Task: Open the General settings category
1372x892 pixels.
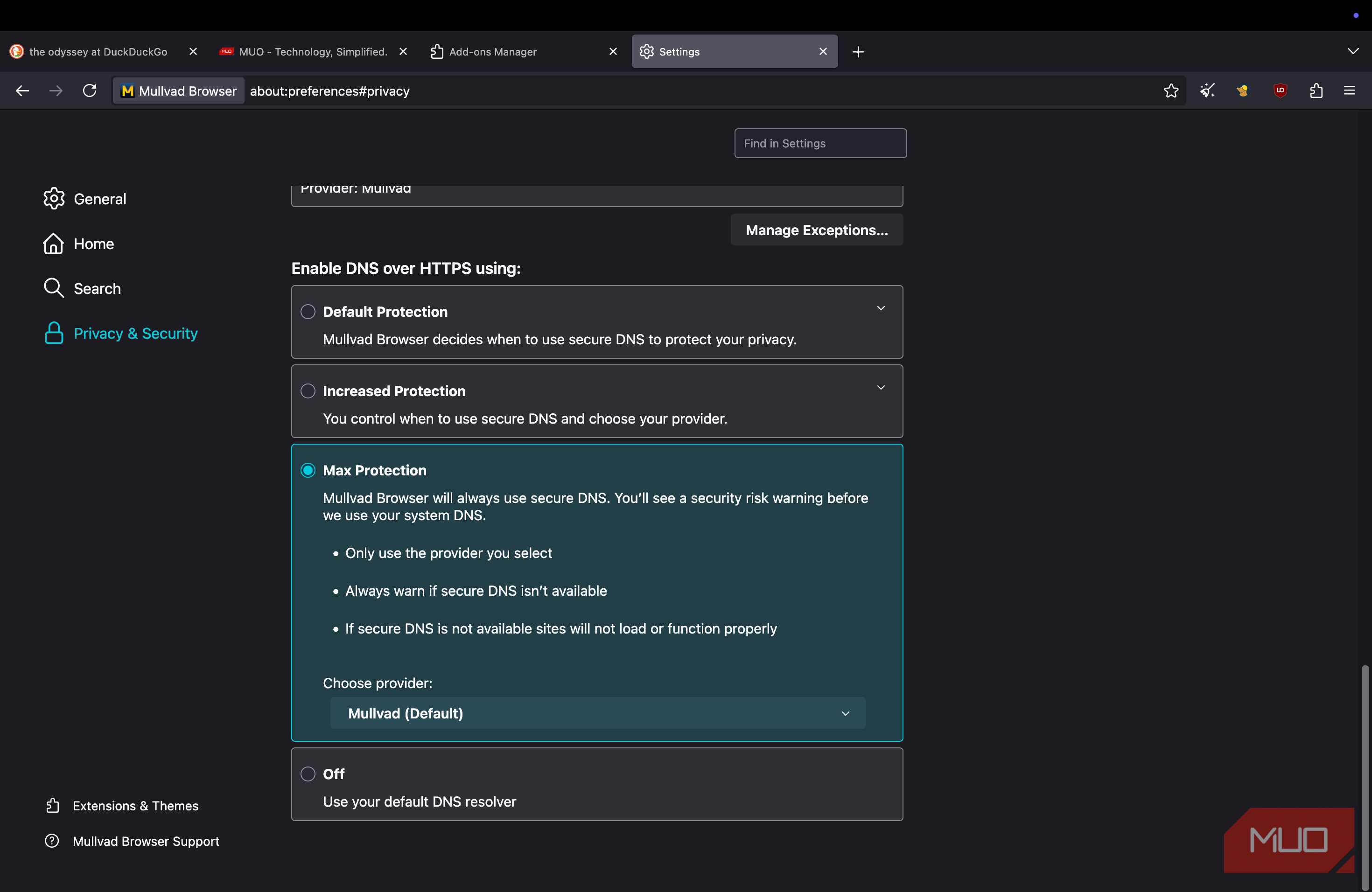Action: (100, 199)
